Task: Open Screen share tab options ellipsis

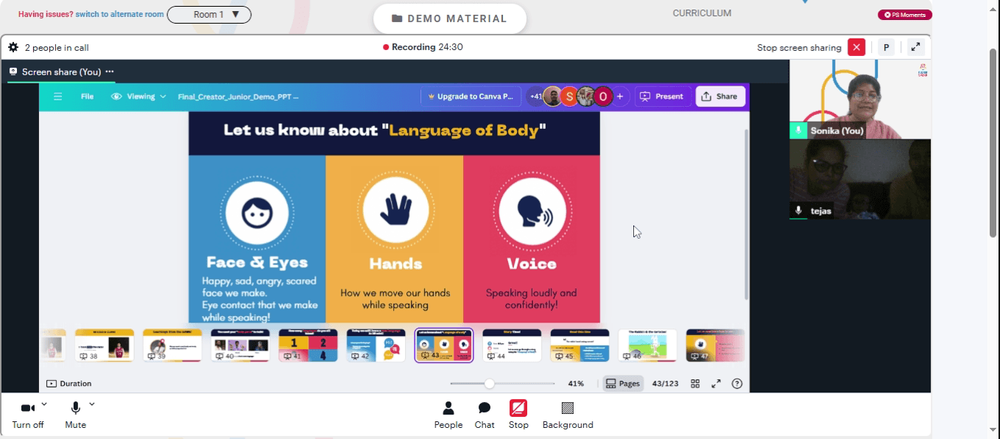Action: pyautogui.click(x=110, y=71)
